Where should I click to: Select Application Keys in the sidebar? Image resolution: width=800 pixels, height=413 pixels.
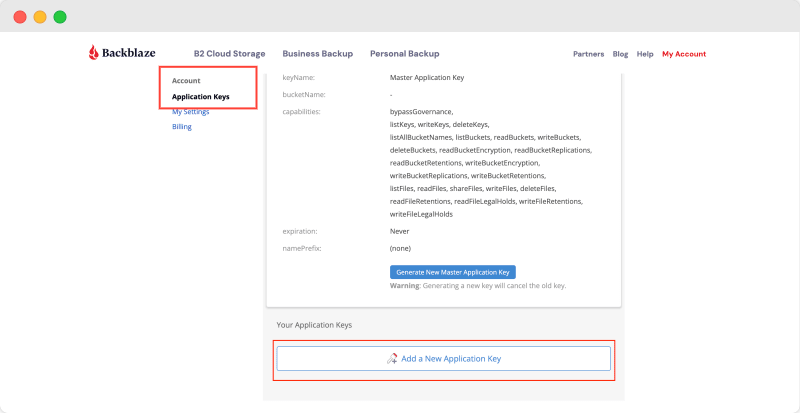[200, 97]
